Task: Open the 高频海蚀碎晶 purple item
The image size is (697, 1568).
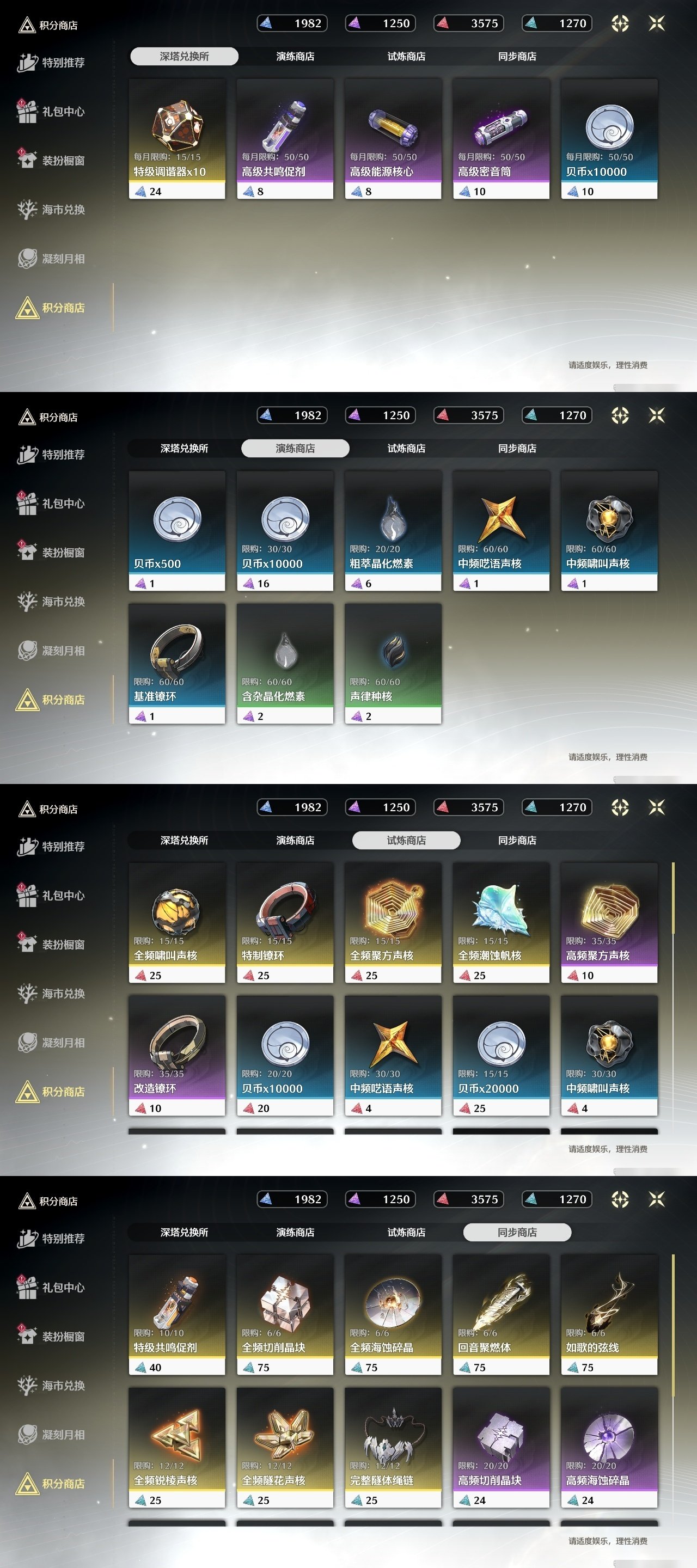Action: [609, 1448]
